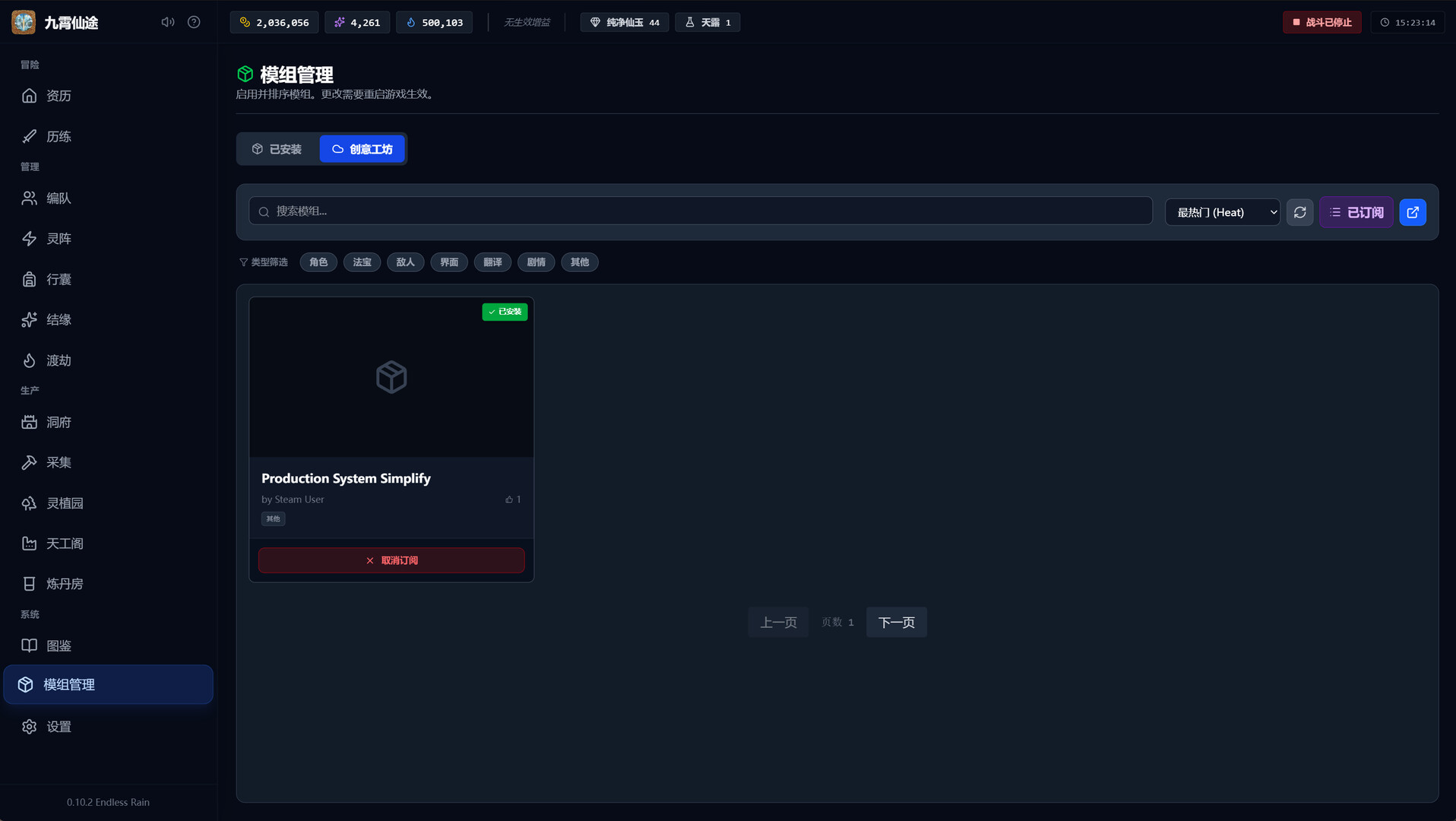This screenshot has width=1456, height=821.
Task: Go to next page with 下一页
Action: click(x=896, y=623)
